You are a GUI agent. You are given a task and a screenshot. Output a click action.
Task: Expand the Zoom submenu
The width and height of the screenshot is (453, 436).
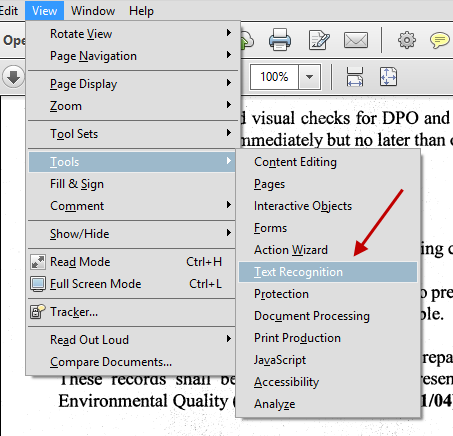tap(133, 106)
